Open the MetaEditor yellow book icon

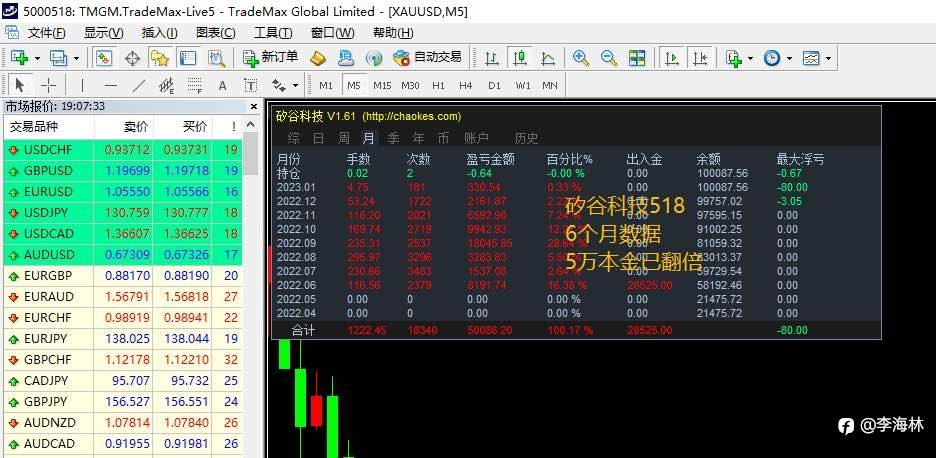318,58
